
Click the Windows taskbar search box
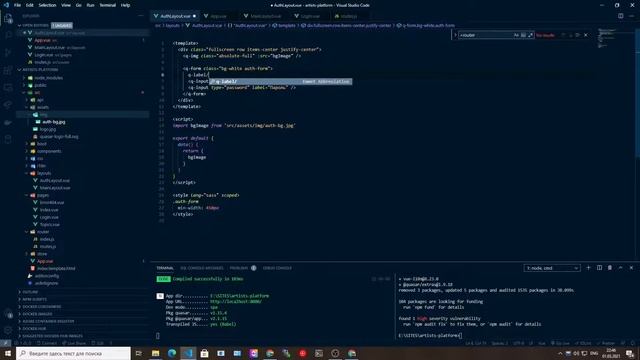tap(73, 353)
